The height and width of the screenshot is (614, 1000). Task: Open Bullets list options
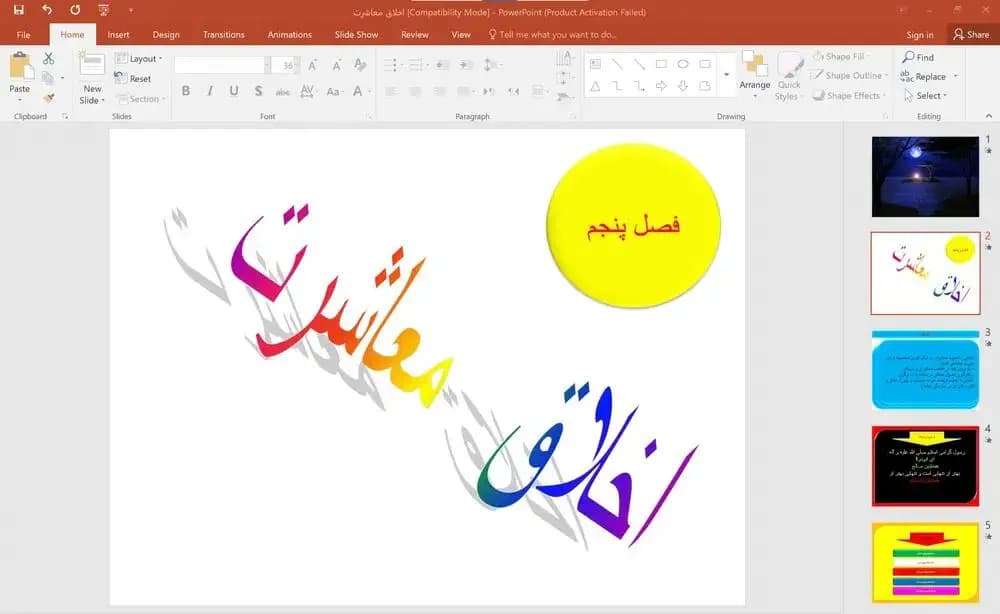click(x=392, y=65)
